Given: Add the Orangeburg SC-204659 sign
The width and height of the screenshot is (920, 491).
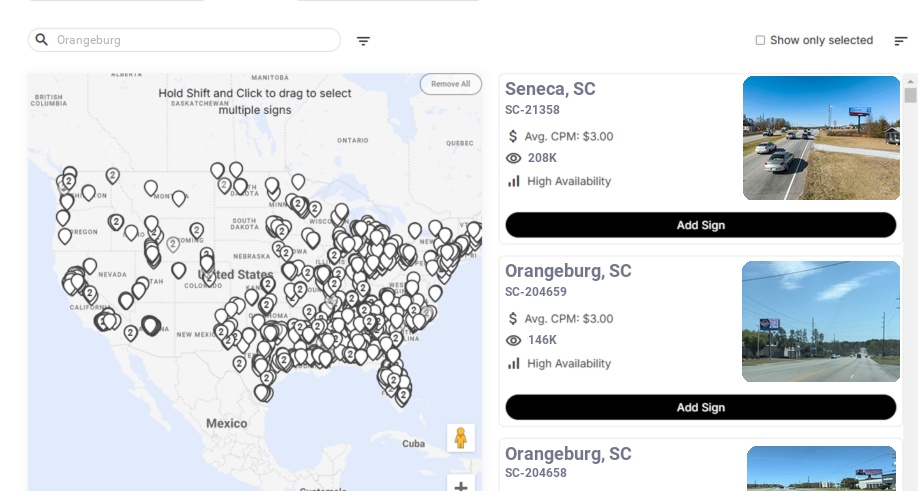Looking at the screenshot, I should tap(700, 407).
